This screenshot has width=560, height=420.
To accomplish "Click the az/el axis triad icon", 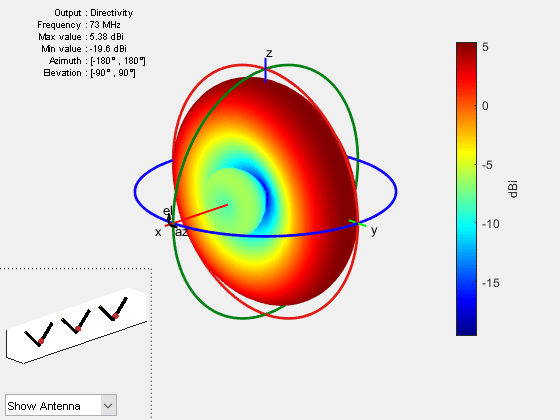I will tap(171, 220).
